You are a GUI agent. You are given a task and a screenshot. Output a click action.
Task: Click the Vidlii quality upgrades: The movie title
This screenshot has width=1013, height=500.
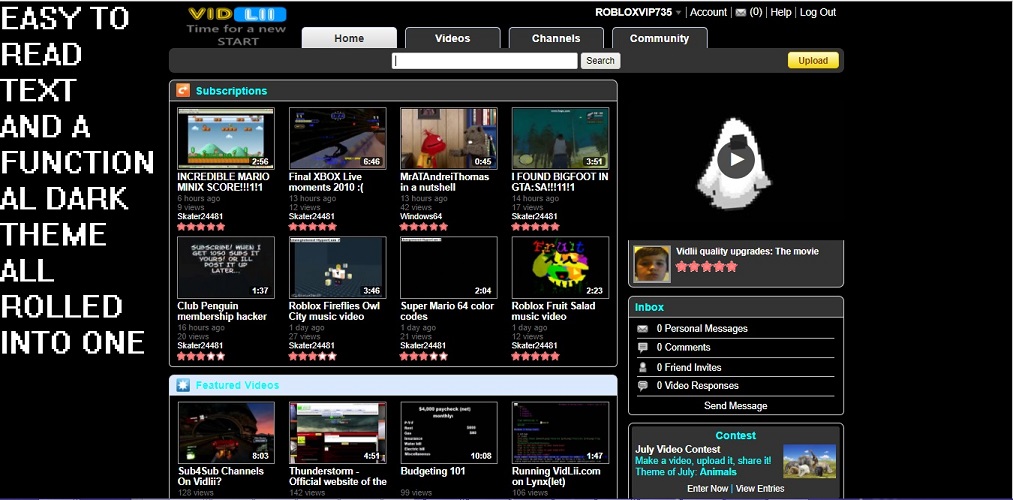[747, 251]
